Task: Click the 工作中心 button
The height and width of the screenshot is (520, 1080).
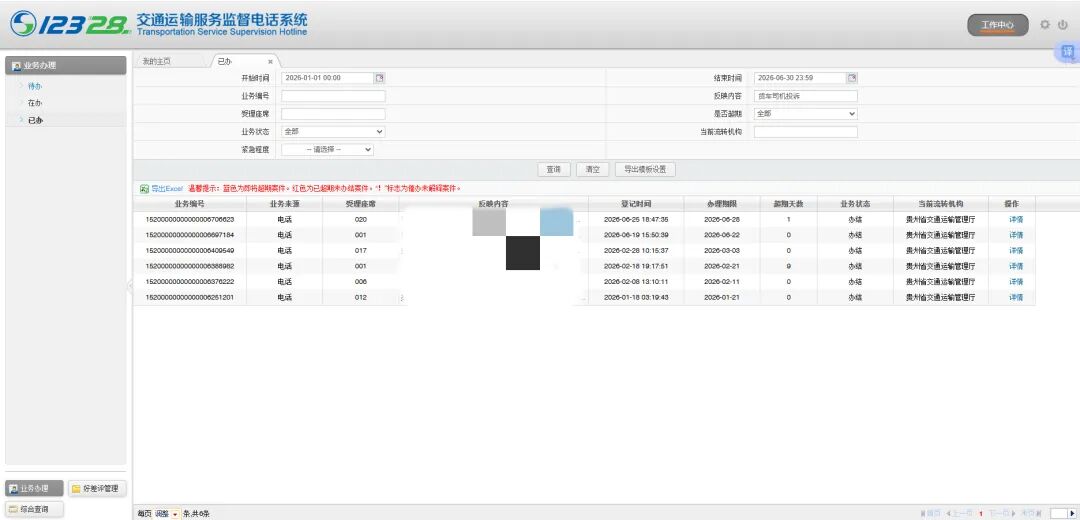Action: point(997,25)
